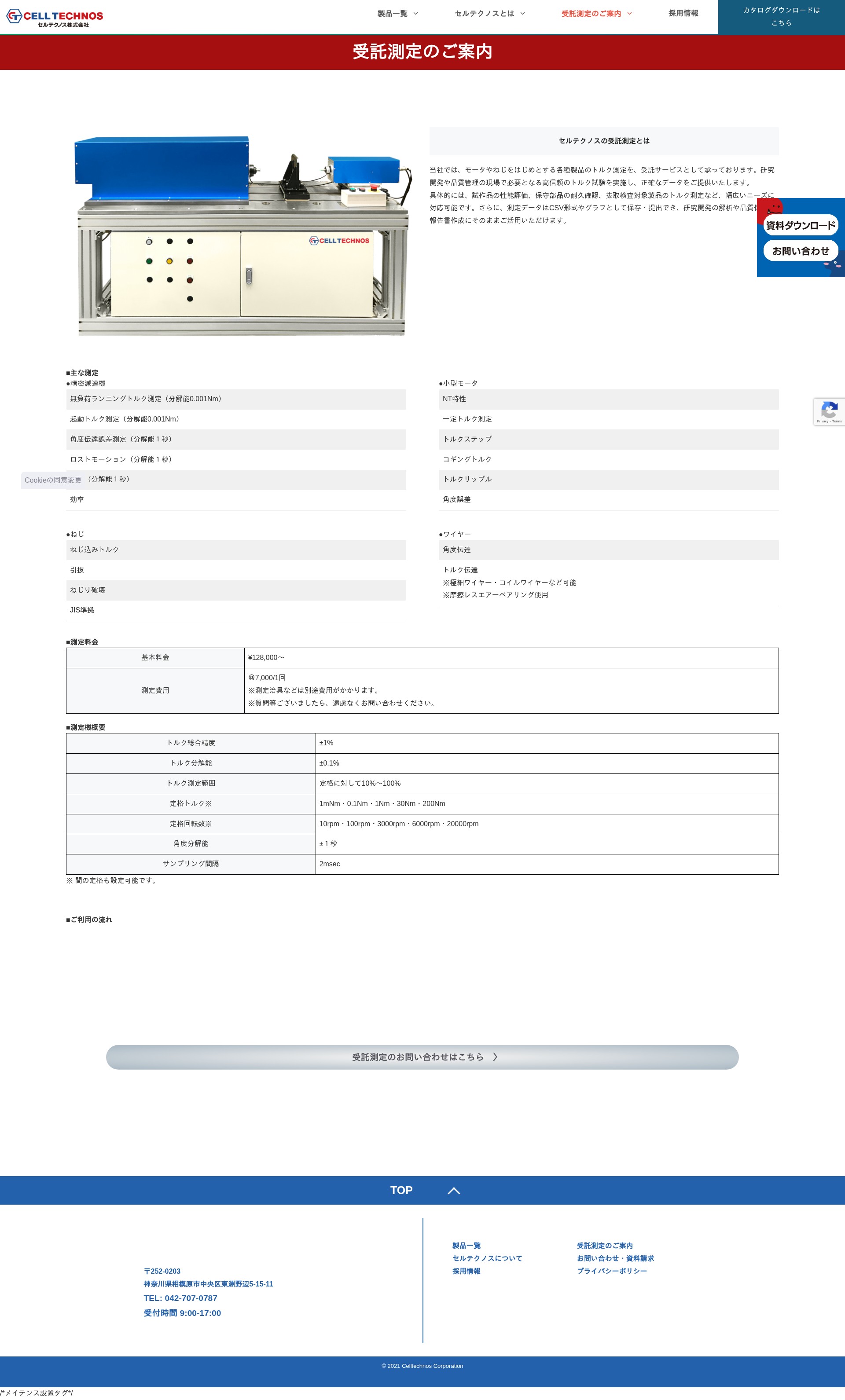Select the トルクリップル row
Screen dimensions: 845x1400
coord(609,480)
